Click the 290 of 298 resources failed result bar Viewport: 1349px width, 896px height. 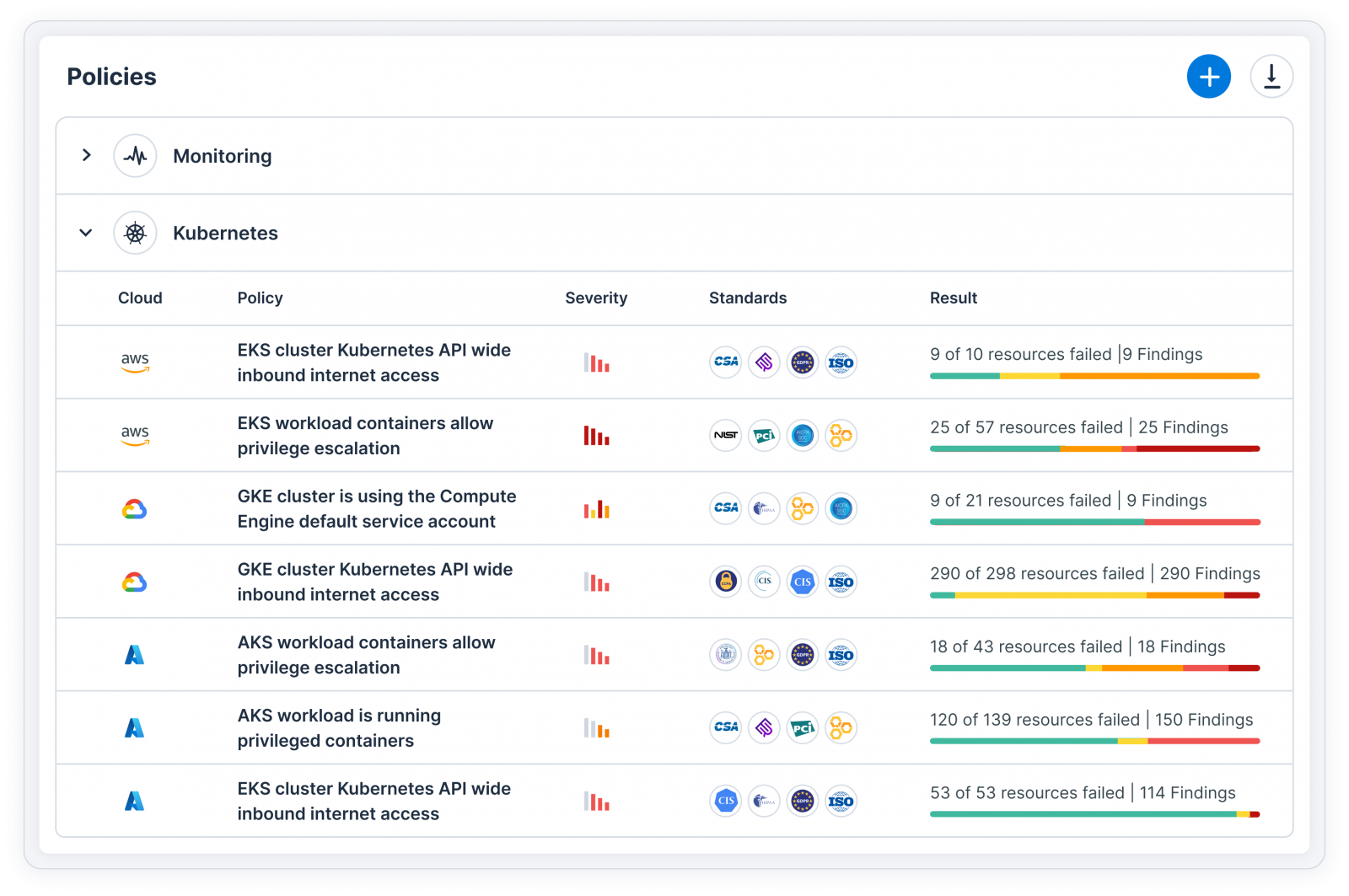(1094, 595)
